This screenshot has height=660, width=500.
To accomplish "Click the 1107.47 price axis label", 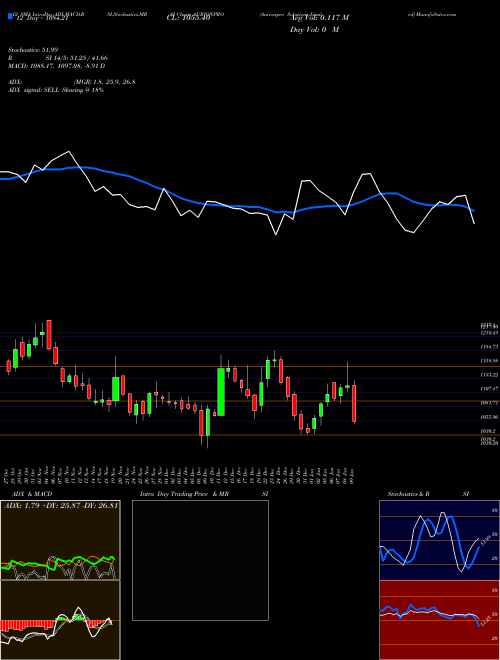I will [x=489, y=389].
